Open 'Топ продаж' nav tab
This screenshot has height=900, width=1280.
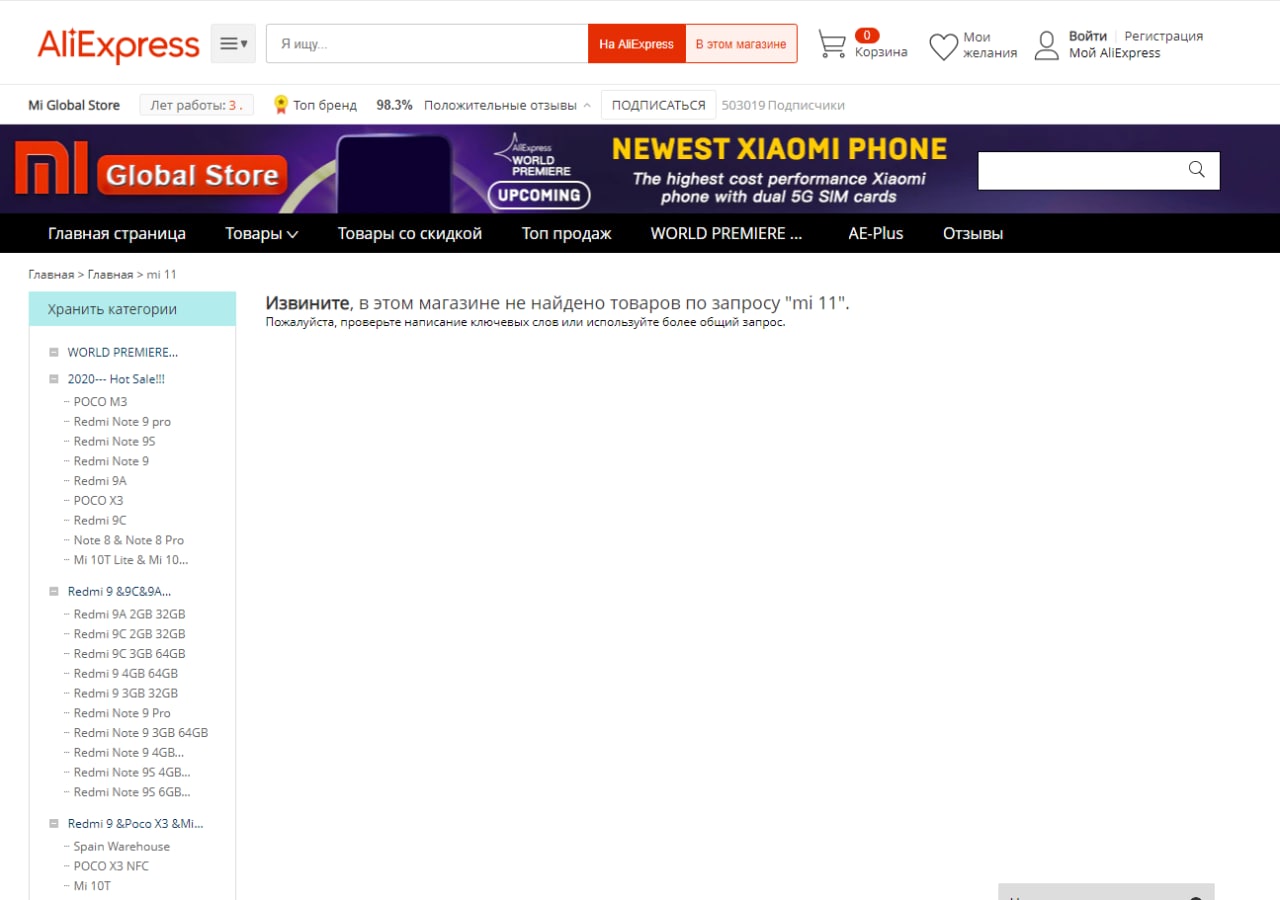[566, 233]
